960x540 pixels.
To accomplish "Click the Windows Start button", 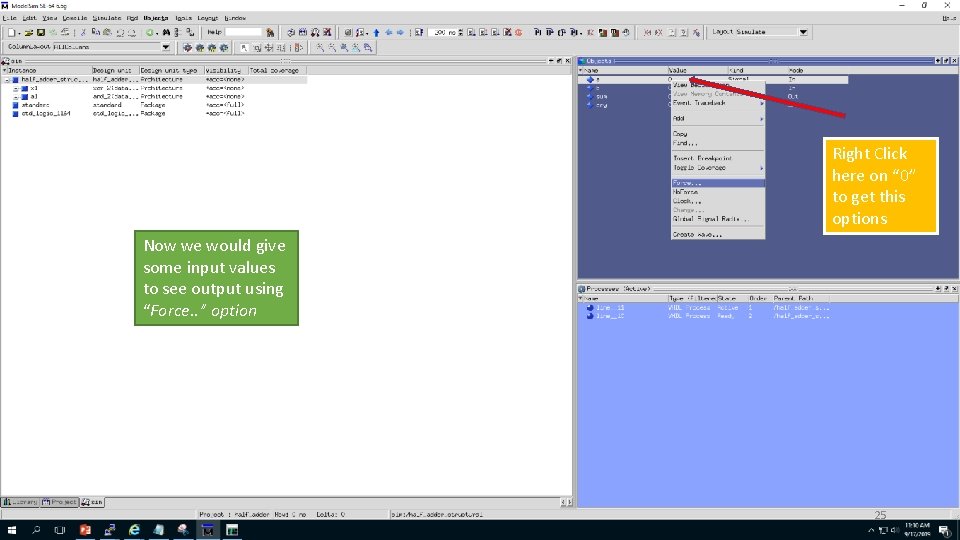I will pos(12,530).
